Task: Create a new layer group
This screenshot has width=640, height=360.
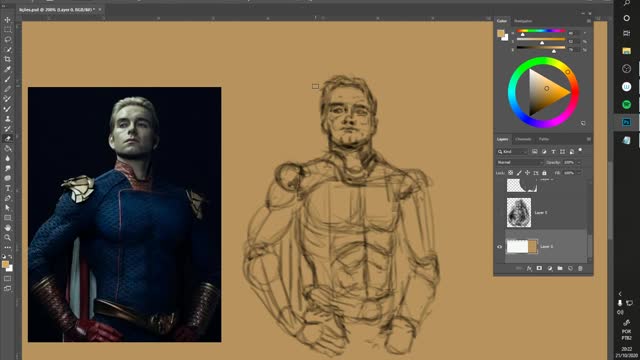Action: pos(560,268)
